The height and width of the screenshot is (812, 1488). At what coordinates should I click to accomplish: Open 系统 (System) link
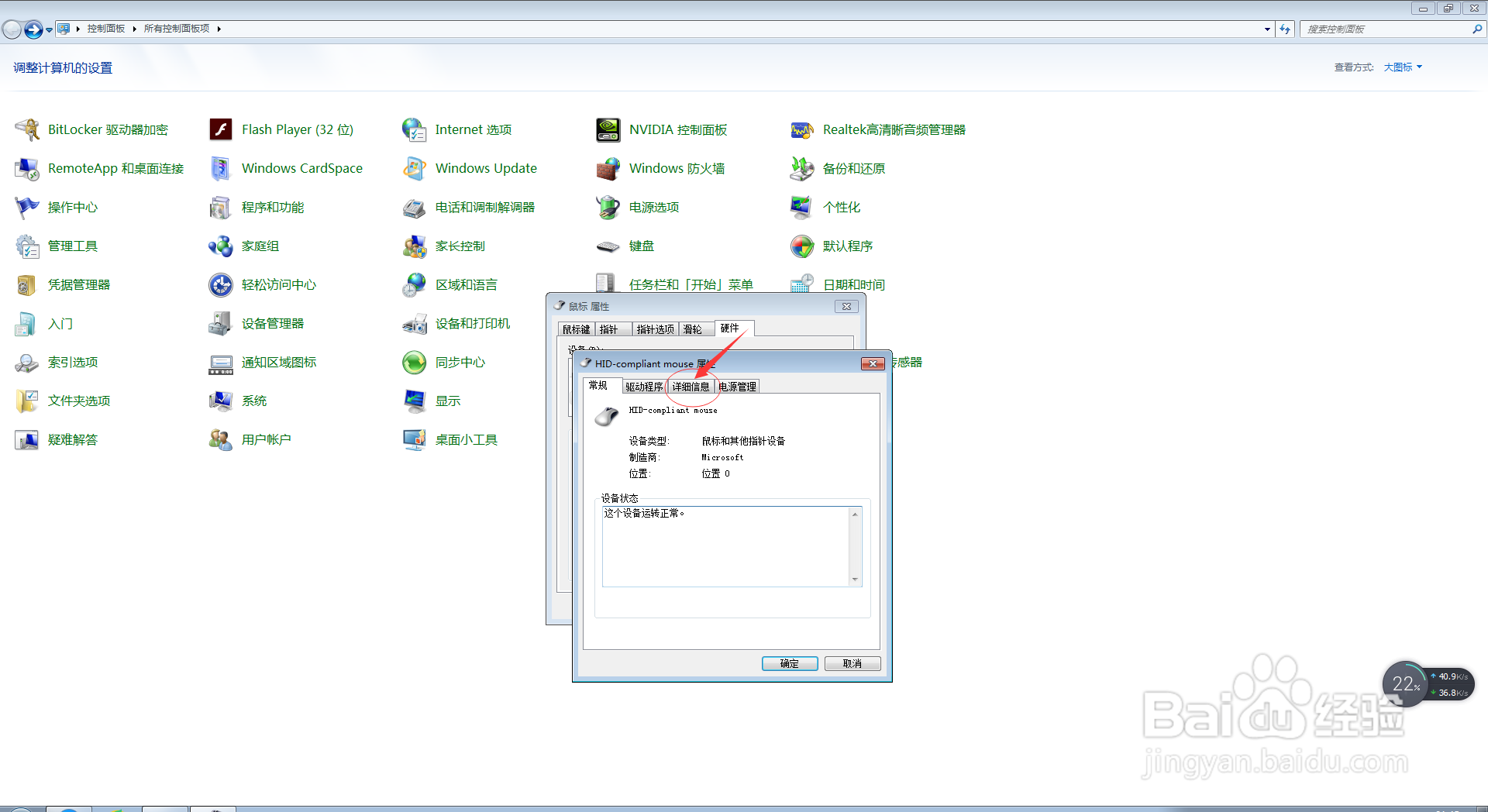click(254, 401)
